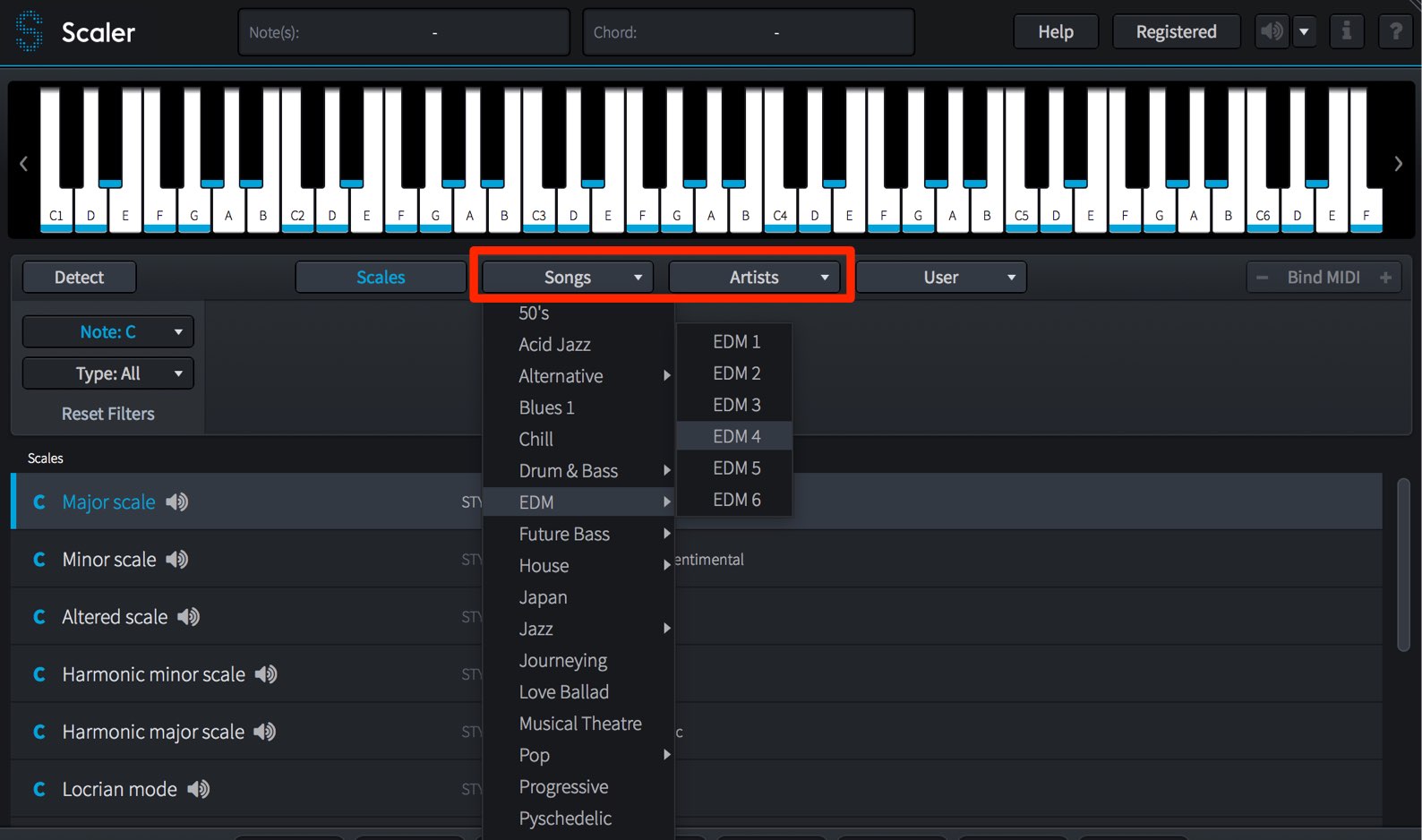Preview the Major scale speaker icon
1422x840 pixels.
coord(177,502)
